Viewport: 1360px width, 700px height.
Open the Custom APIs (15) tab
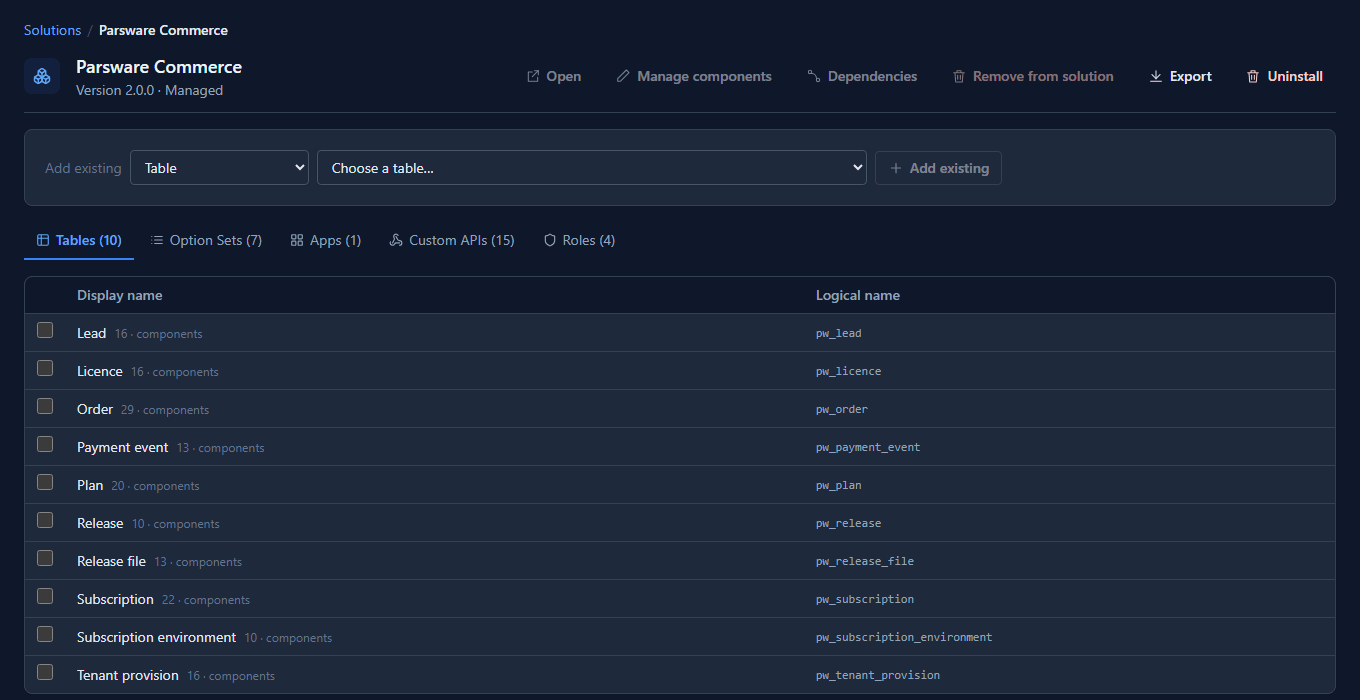pyautogui.click(x=452, y=240)
